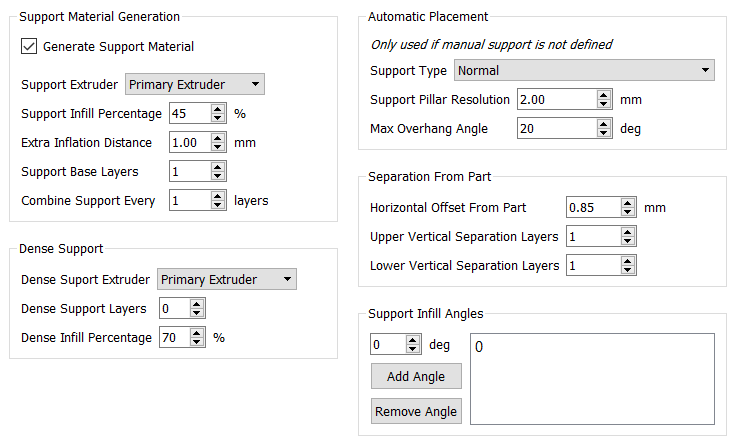This screenshot has width=742, height=445.
Task: Increase Horizontal Offset From Part value
Action: pos(628,203)
